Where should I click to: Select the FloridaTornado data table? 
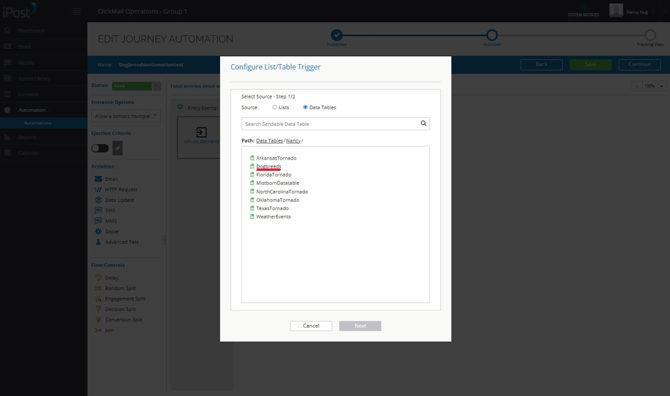pyautogui.click(x=273, y=175)
